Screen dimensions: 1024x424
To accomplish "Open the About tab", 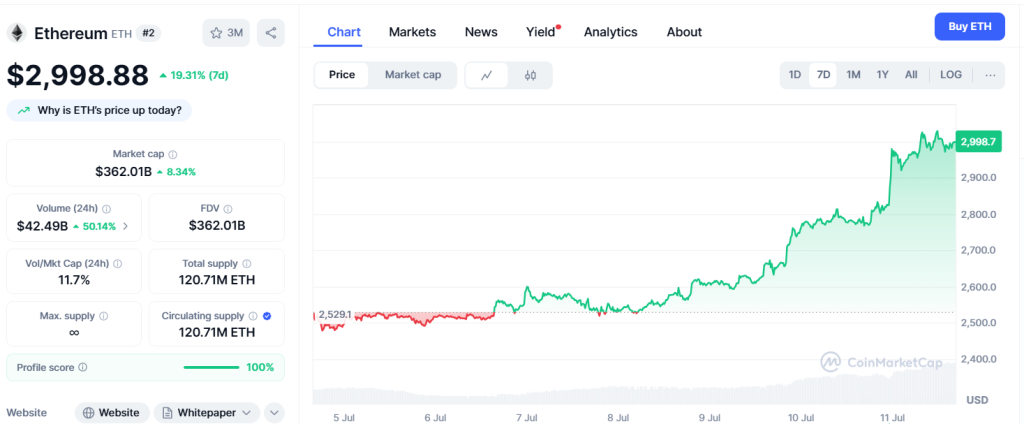I will click(x=684, y=32).
